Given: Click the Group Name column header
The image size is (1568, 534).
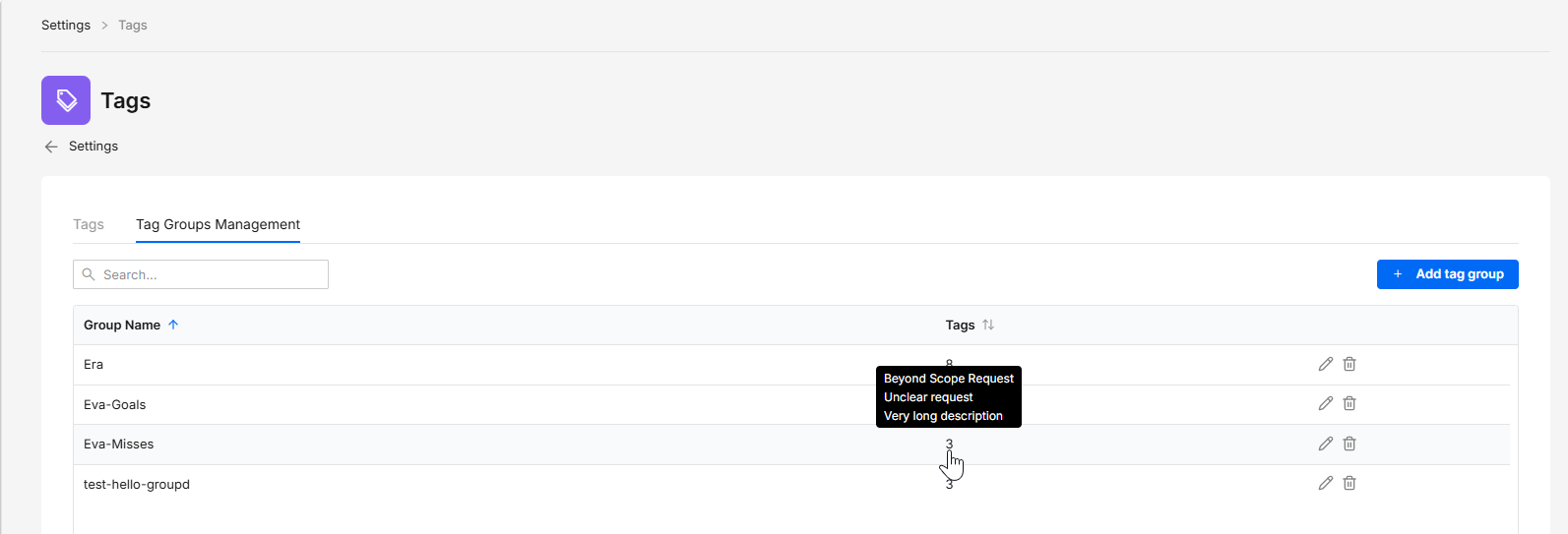Looking at the screenshot, I should (x=122, y=325).
